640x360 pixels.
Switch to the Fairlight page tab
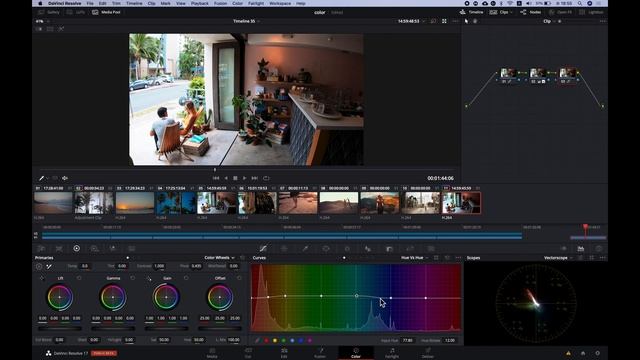[x=392, y=353]
